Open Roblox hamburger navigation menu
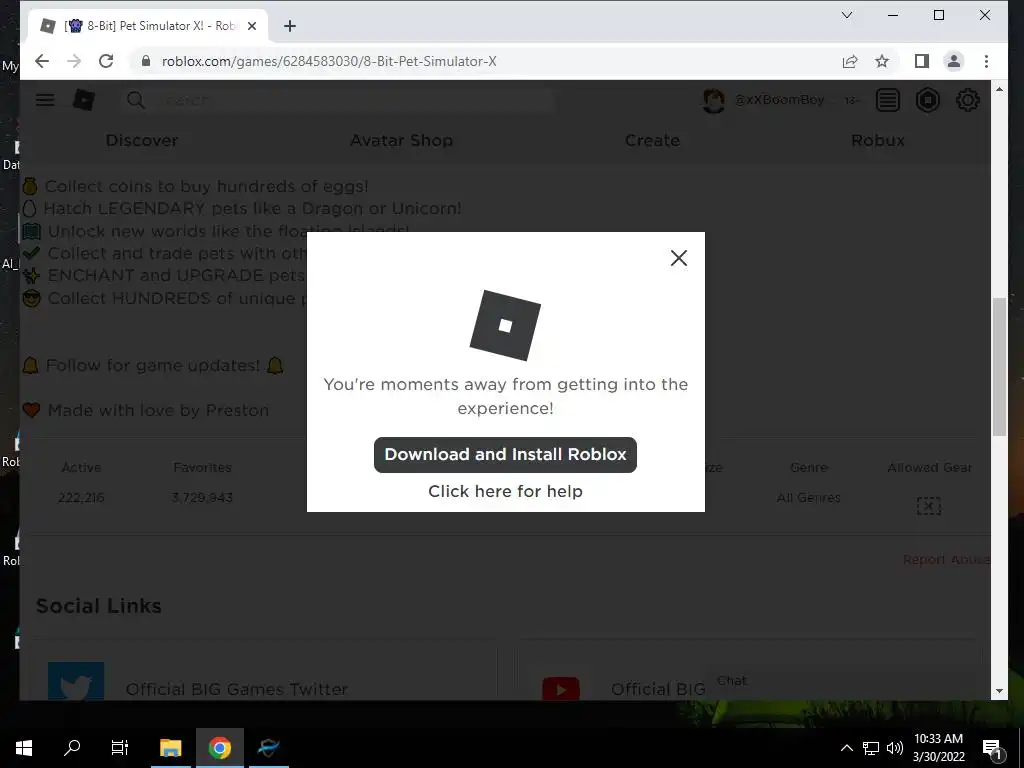The image size is (1024, 768). click(x=45, y=100)
